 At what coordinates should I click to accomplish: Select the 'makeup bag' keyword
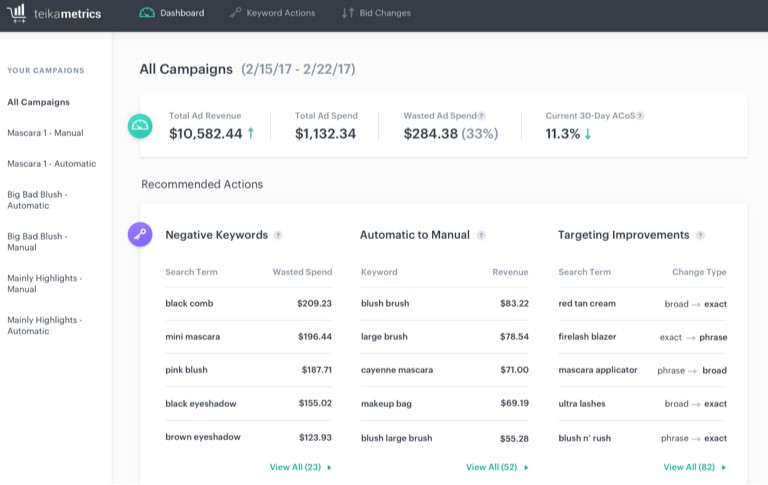386,404
